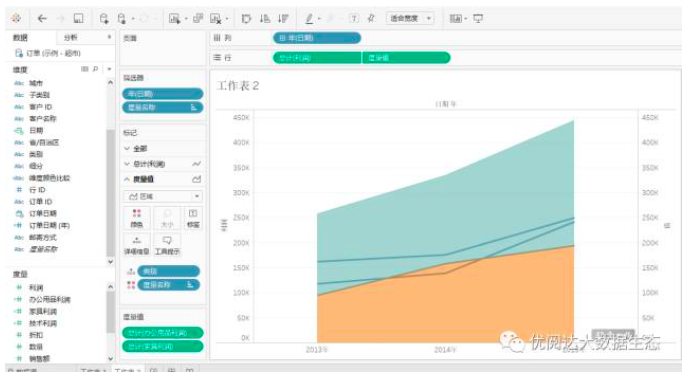Screen dimensions: 688x375
Task: Click the Add new data source icon
Action: 104,18
